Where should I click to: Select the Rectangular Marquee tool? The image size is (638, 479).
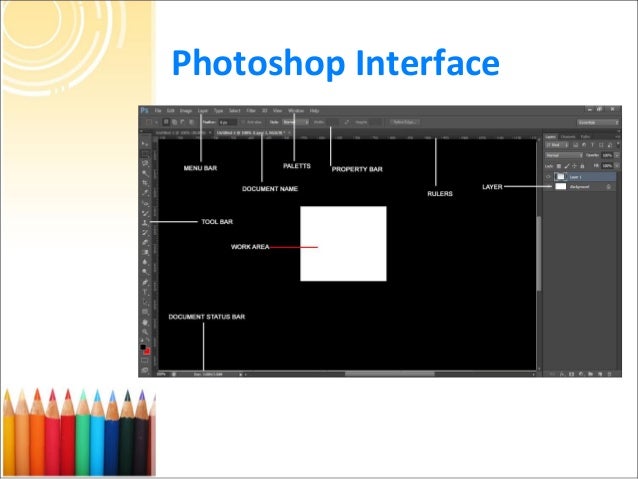[144, 154]
